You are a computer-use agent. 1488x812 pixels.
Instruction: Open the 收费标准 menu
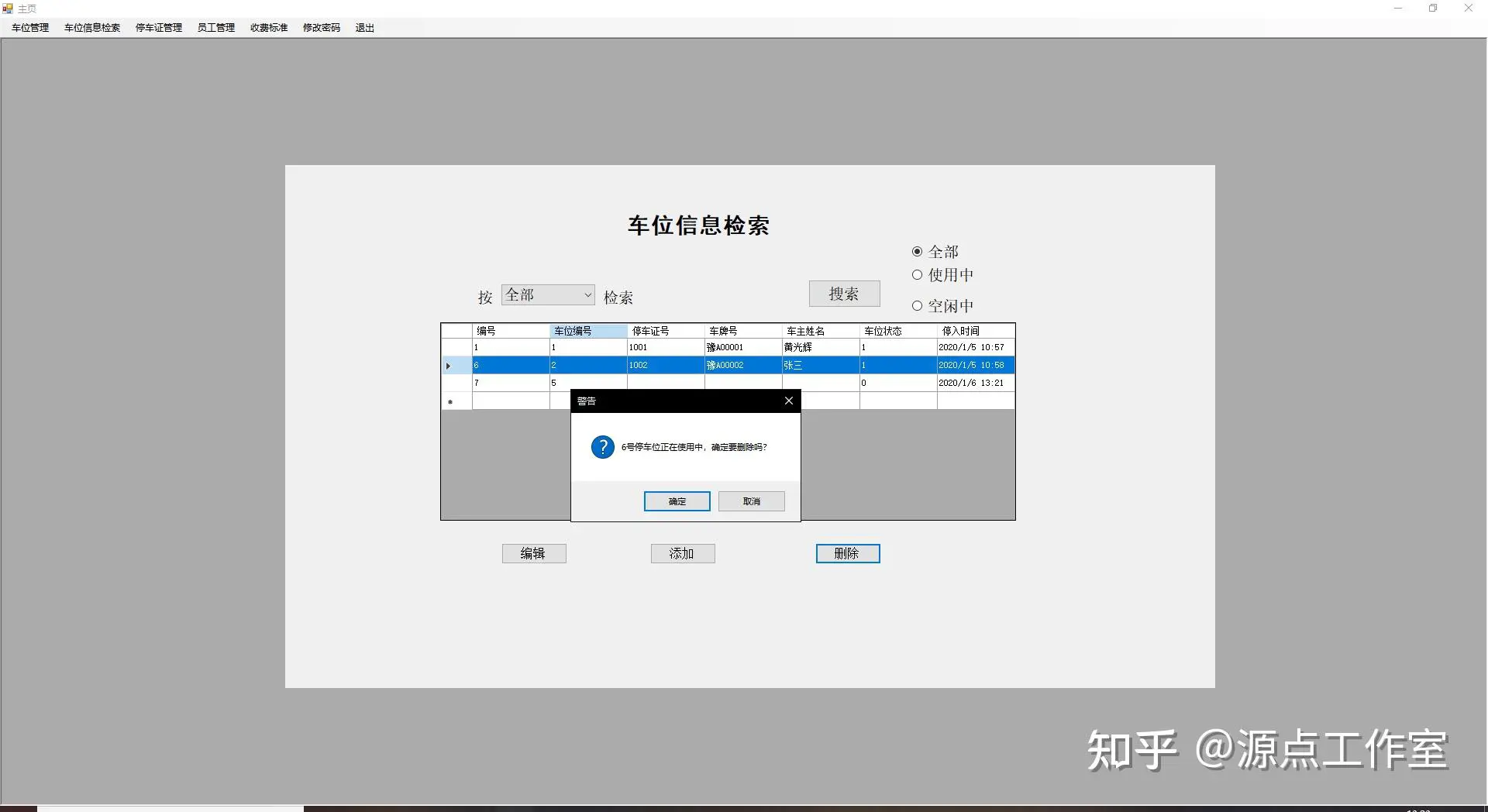coord(269,28)
